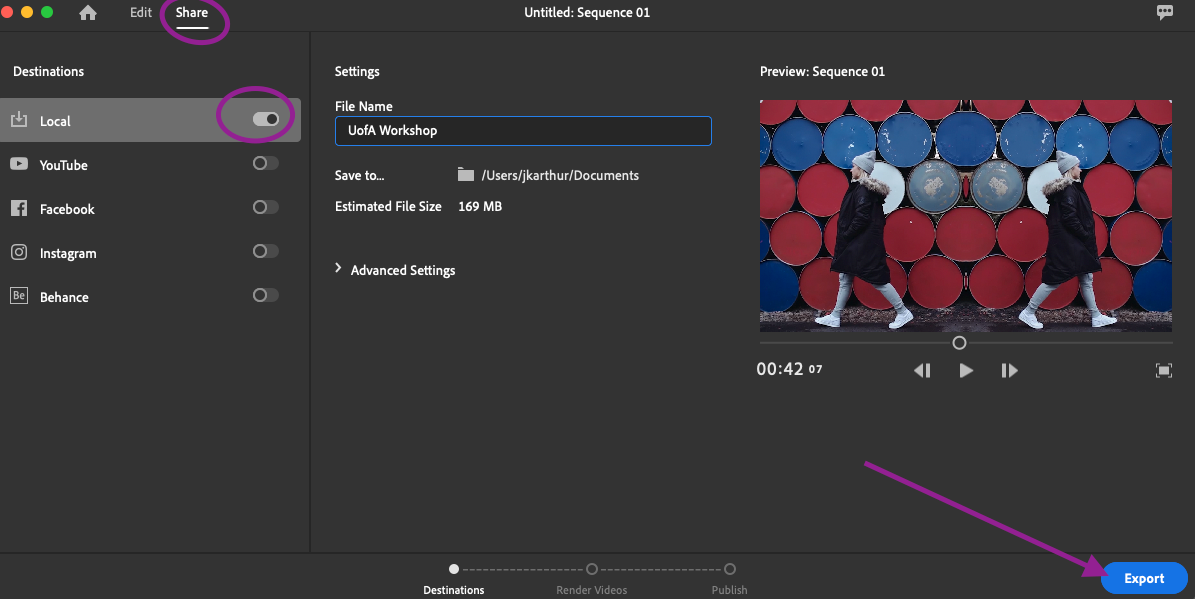Click the Behance destination icon

pyautogui.click(x=19, y=296)
